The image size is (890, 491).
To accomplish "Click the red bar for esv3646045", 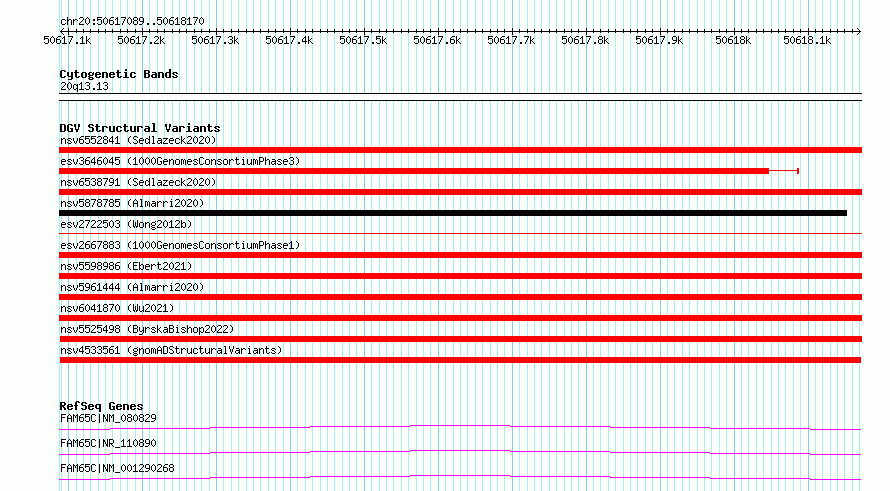I will point(414,171).
